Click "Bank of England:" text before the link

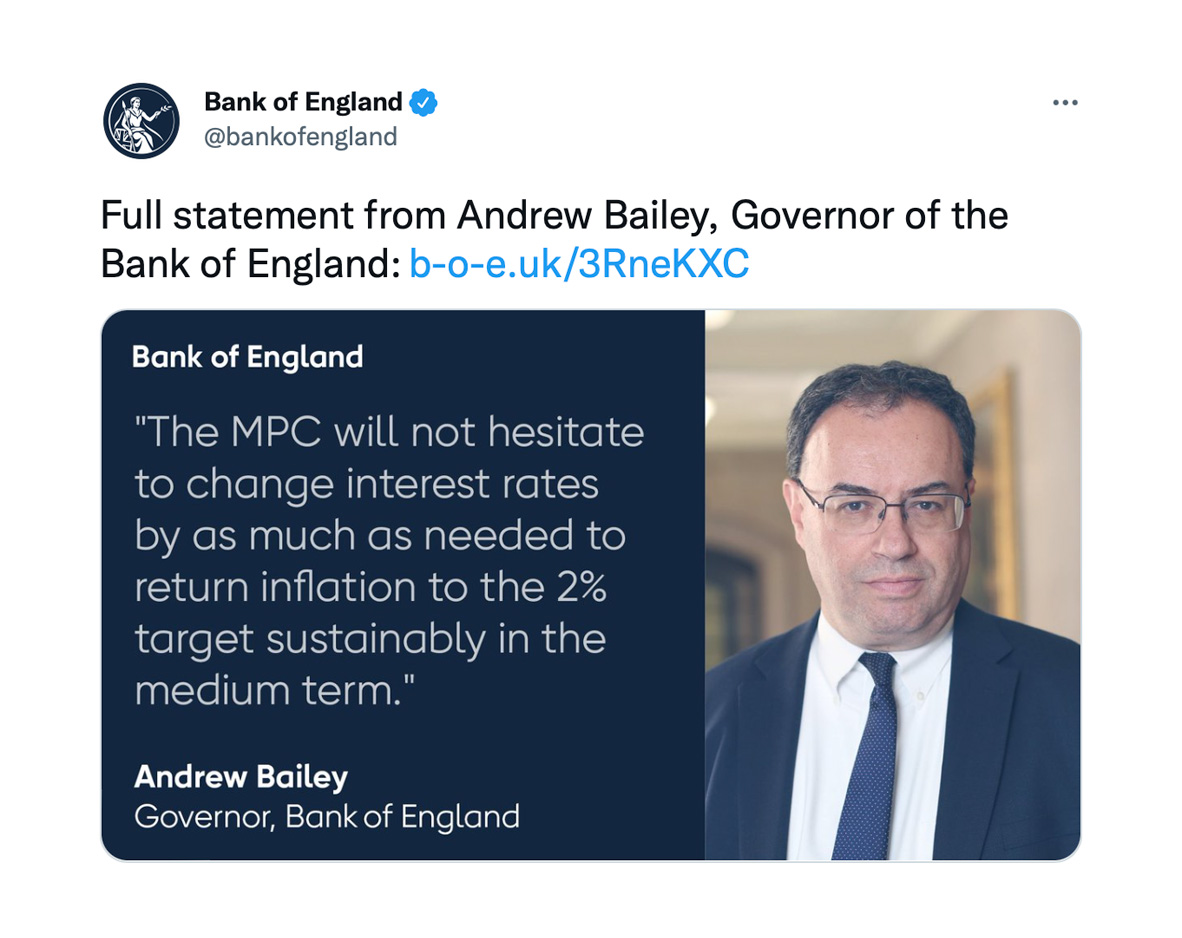click(x=250, y=263)
